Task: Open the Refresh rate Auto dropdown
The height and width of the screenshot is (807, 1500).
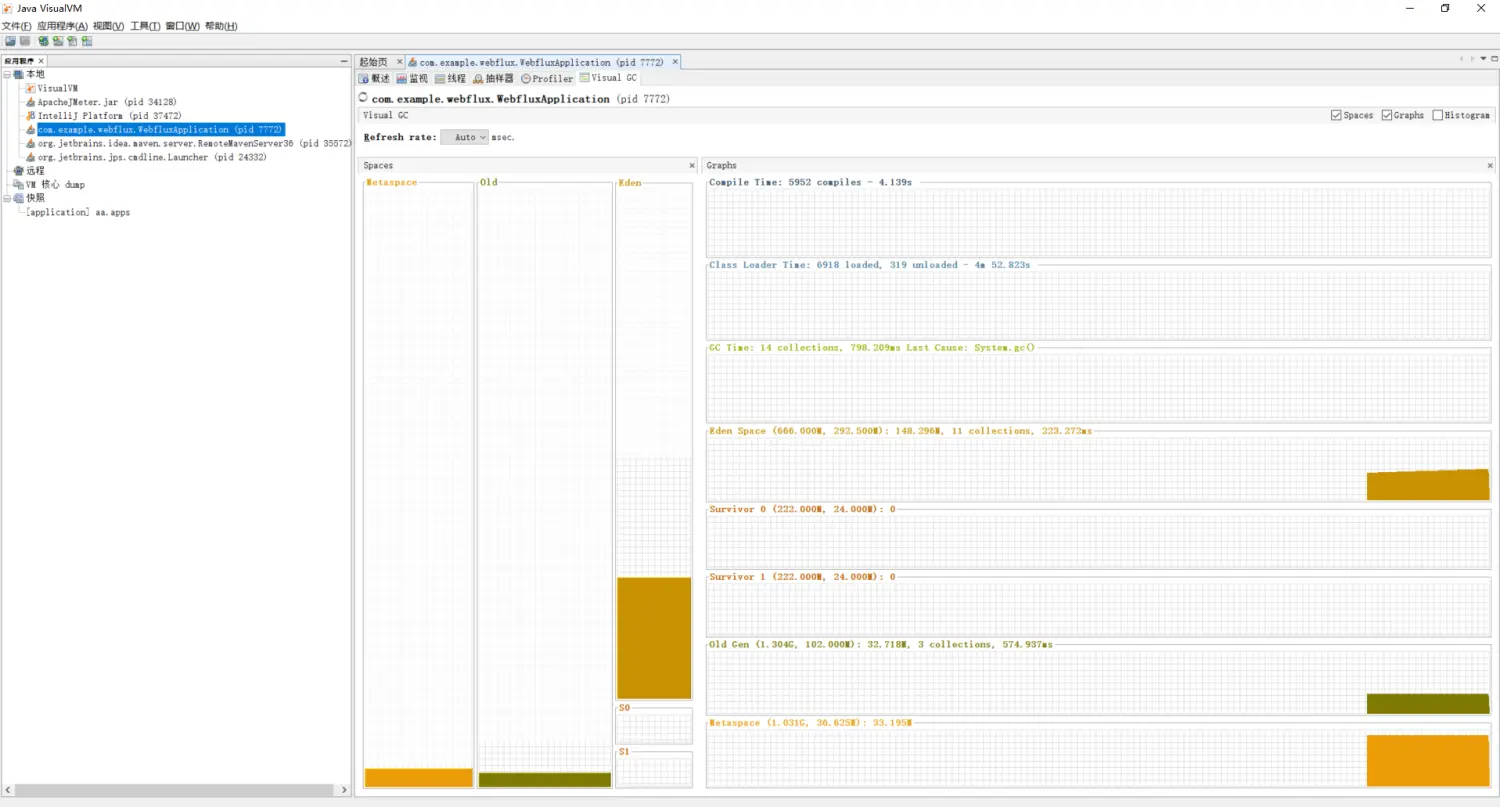Action: [x=465, y=137]
